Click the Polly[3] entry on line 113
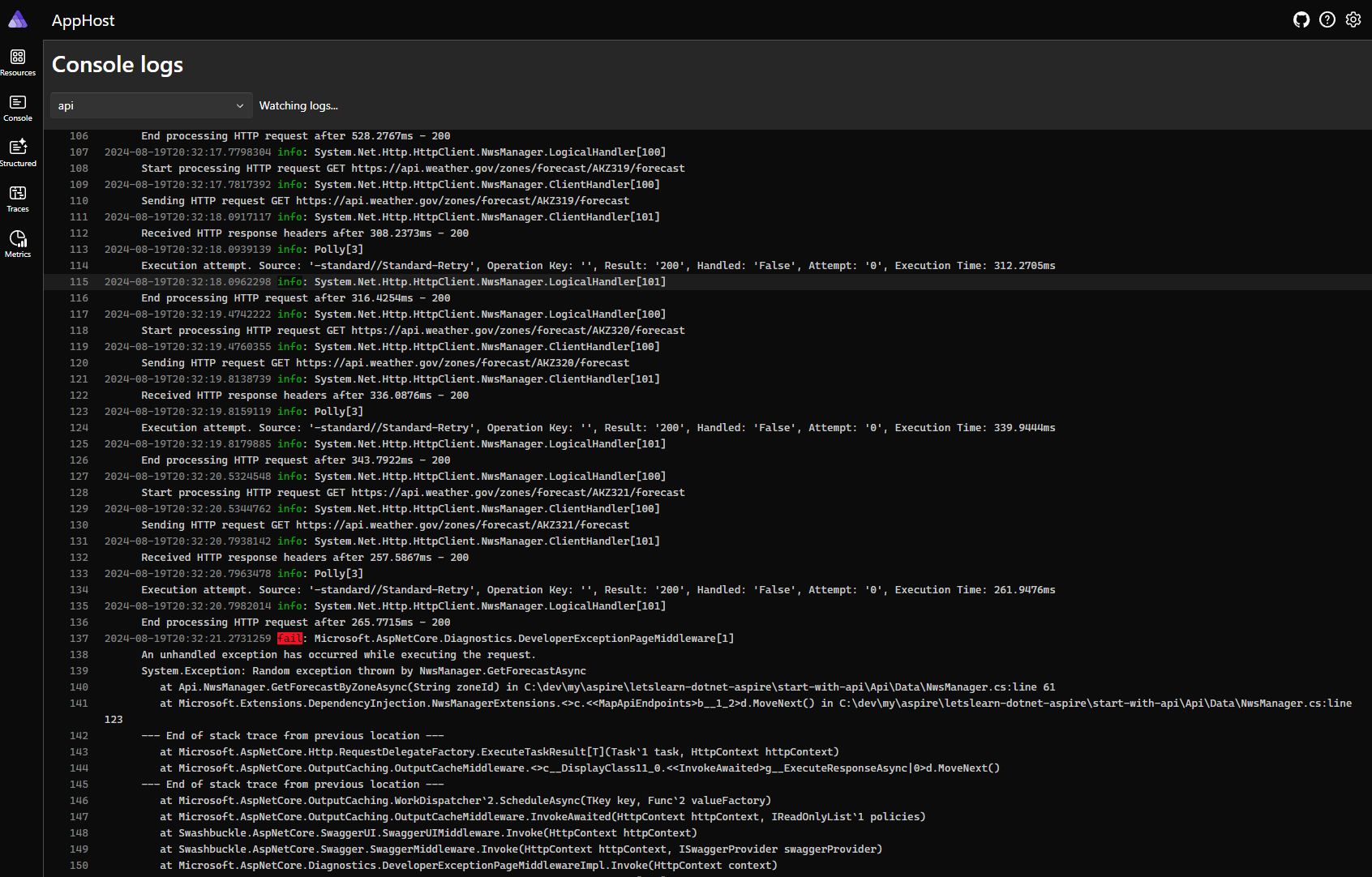1372x877 pixels. tap(339, 250)
